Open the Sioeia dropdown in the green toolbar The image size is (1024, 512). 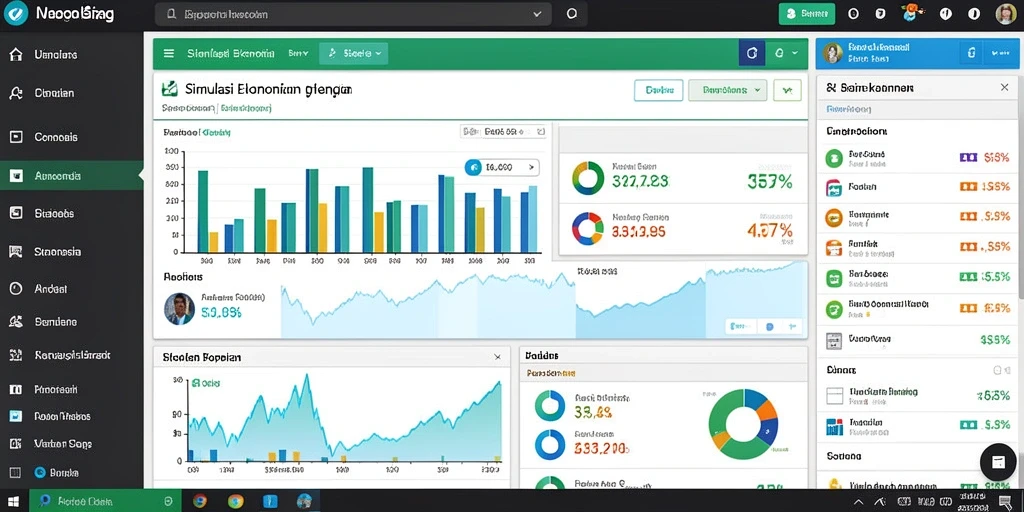click(x=353, y=54)
